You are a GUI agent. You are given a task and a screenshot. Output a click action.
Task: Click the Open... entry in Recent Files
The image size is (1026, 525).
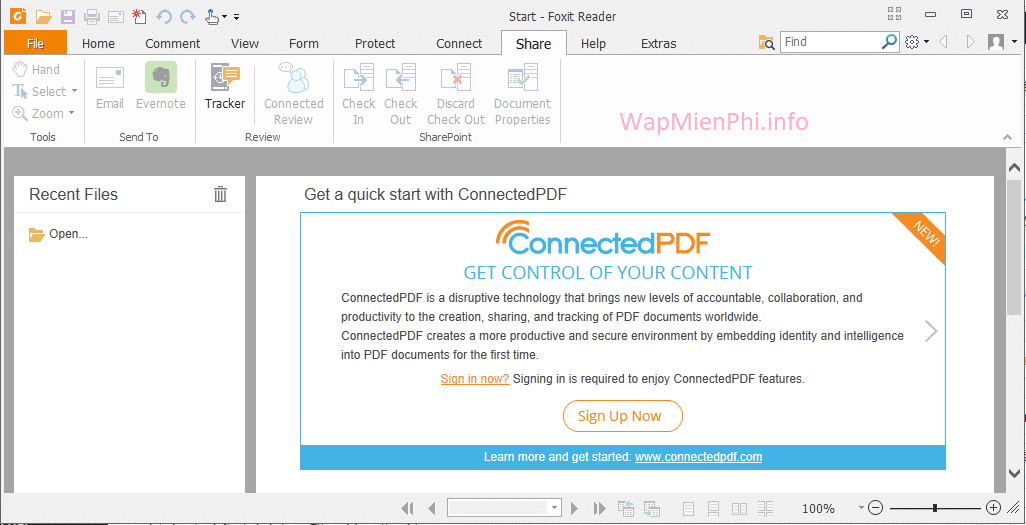point(58,234)
